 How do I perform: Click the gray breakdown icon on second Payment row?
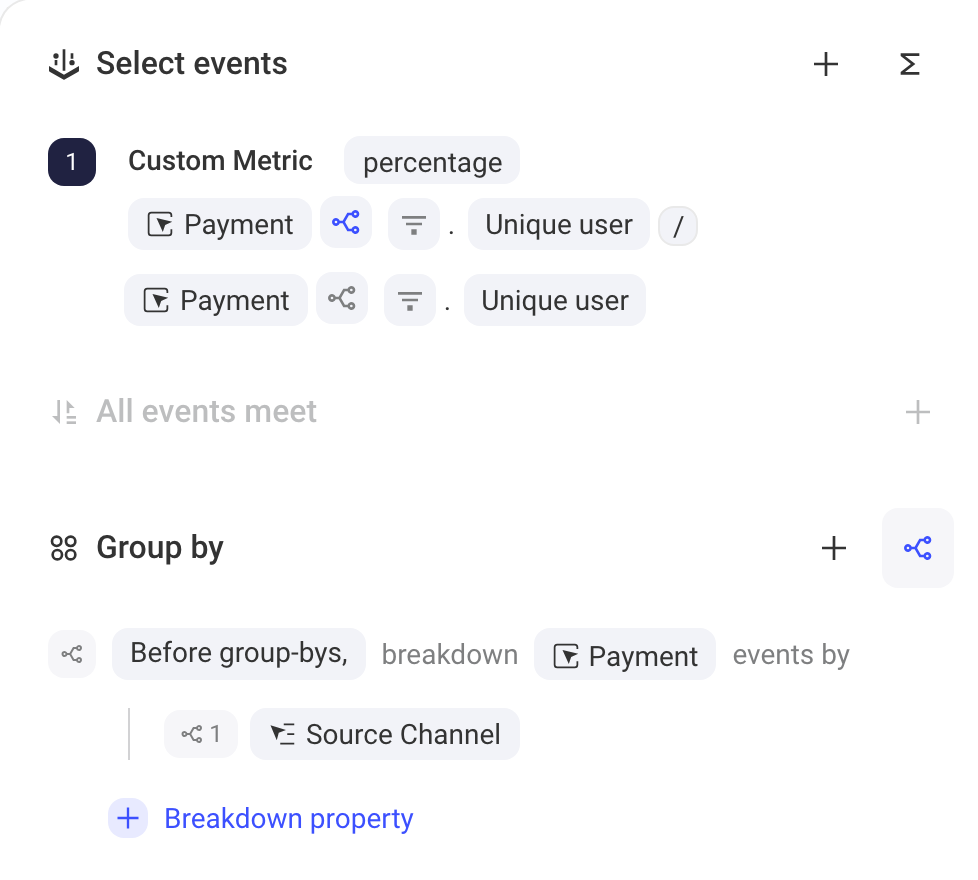point(342,299)
